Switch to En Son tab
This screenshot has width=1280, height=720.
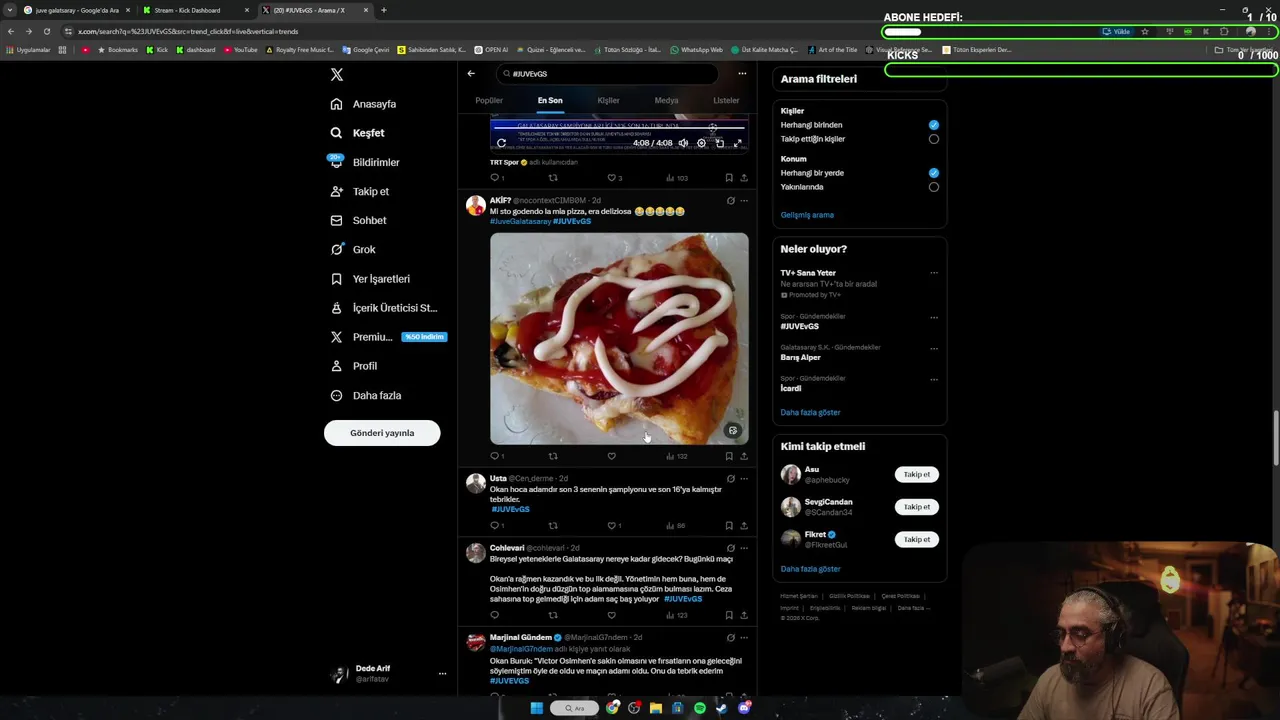(x=550, y=100)
